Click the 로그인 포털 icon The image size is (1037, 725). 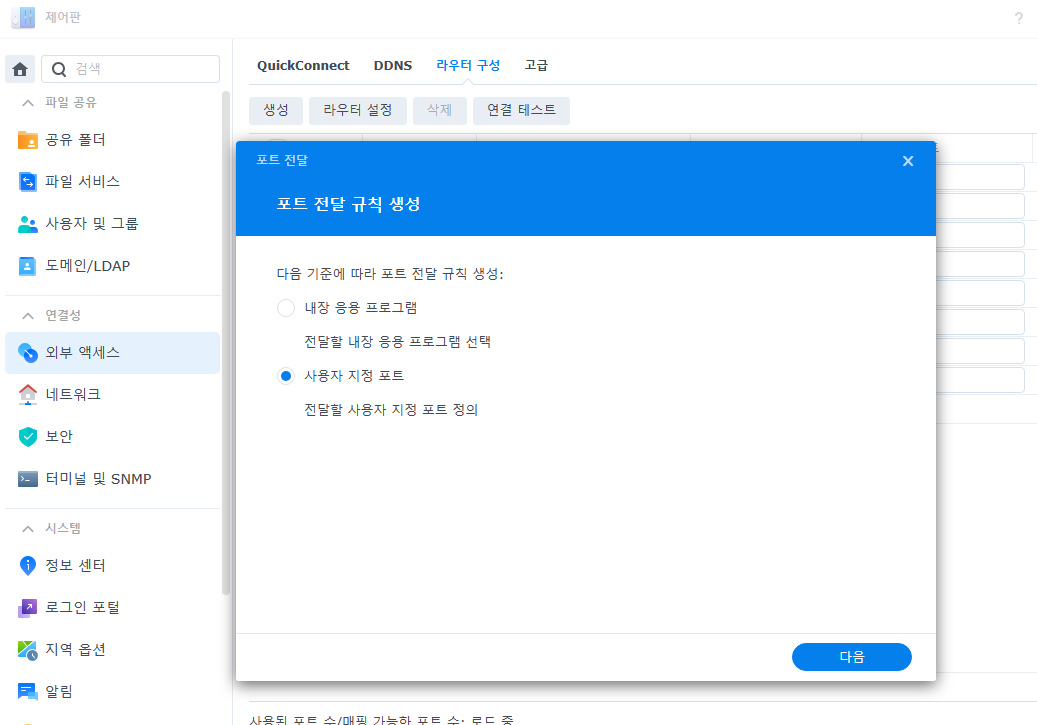(28, 607)
